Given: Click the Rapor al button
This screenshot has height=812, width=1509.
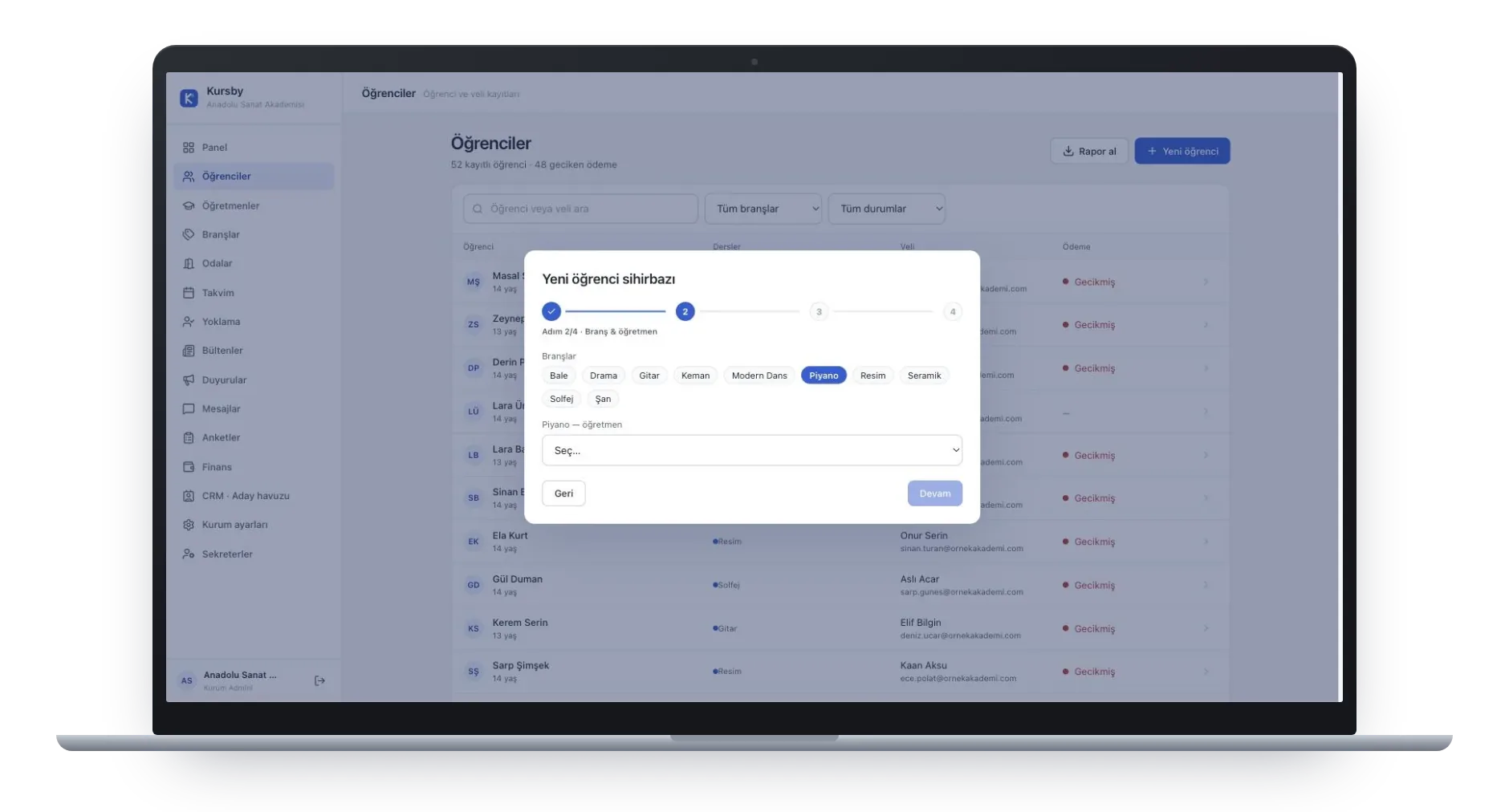Looking at the screenshot, I should tap(1089, 151).
